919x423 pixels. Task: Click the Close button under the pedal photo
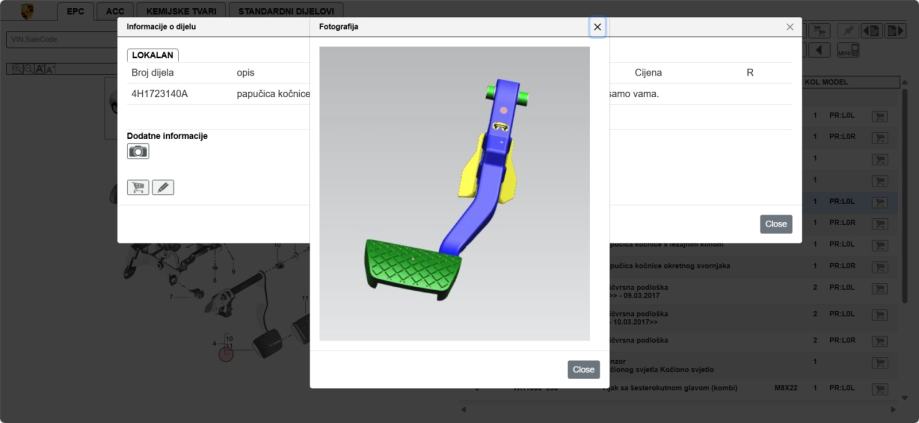point(583,369)
